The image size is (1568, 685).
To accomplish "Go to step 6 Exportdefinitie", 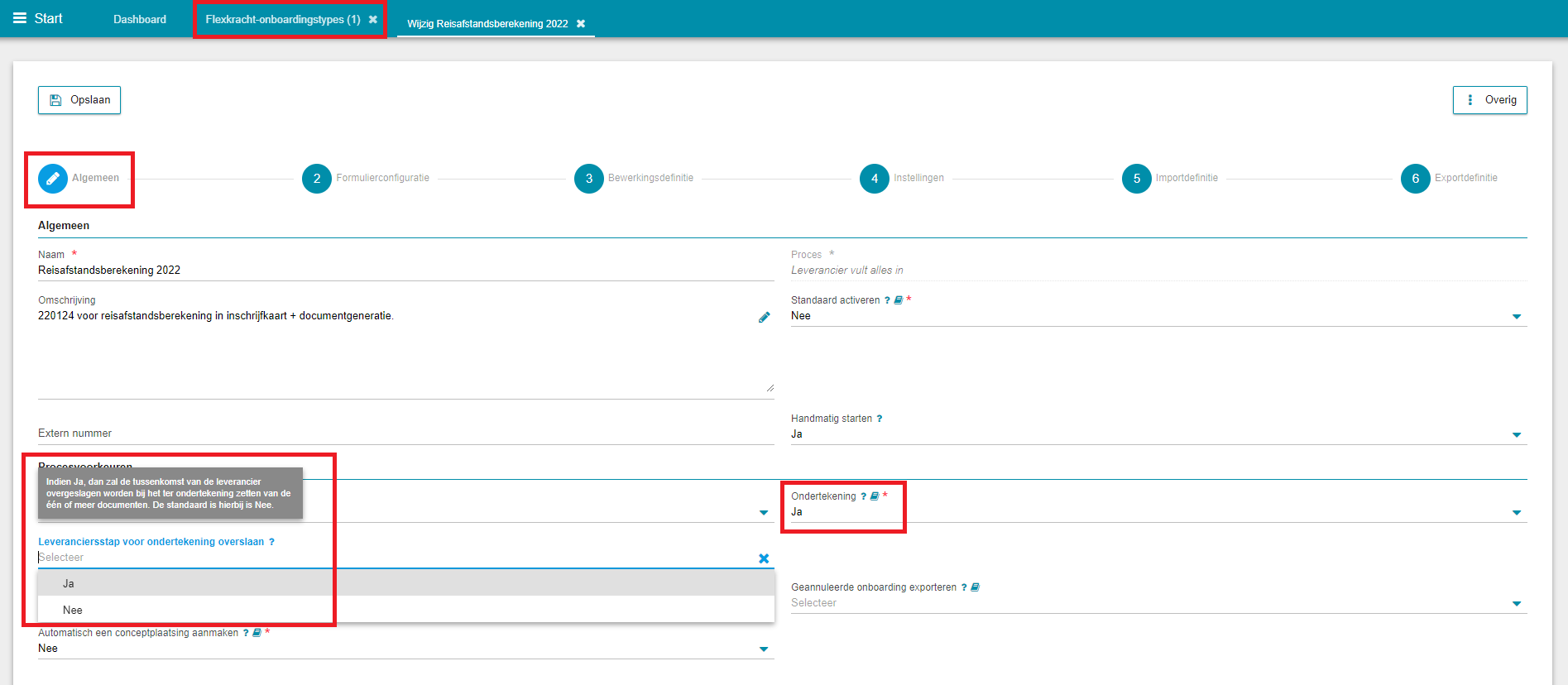I will click(x=1416, y=178).
